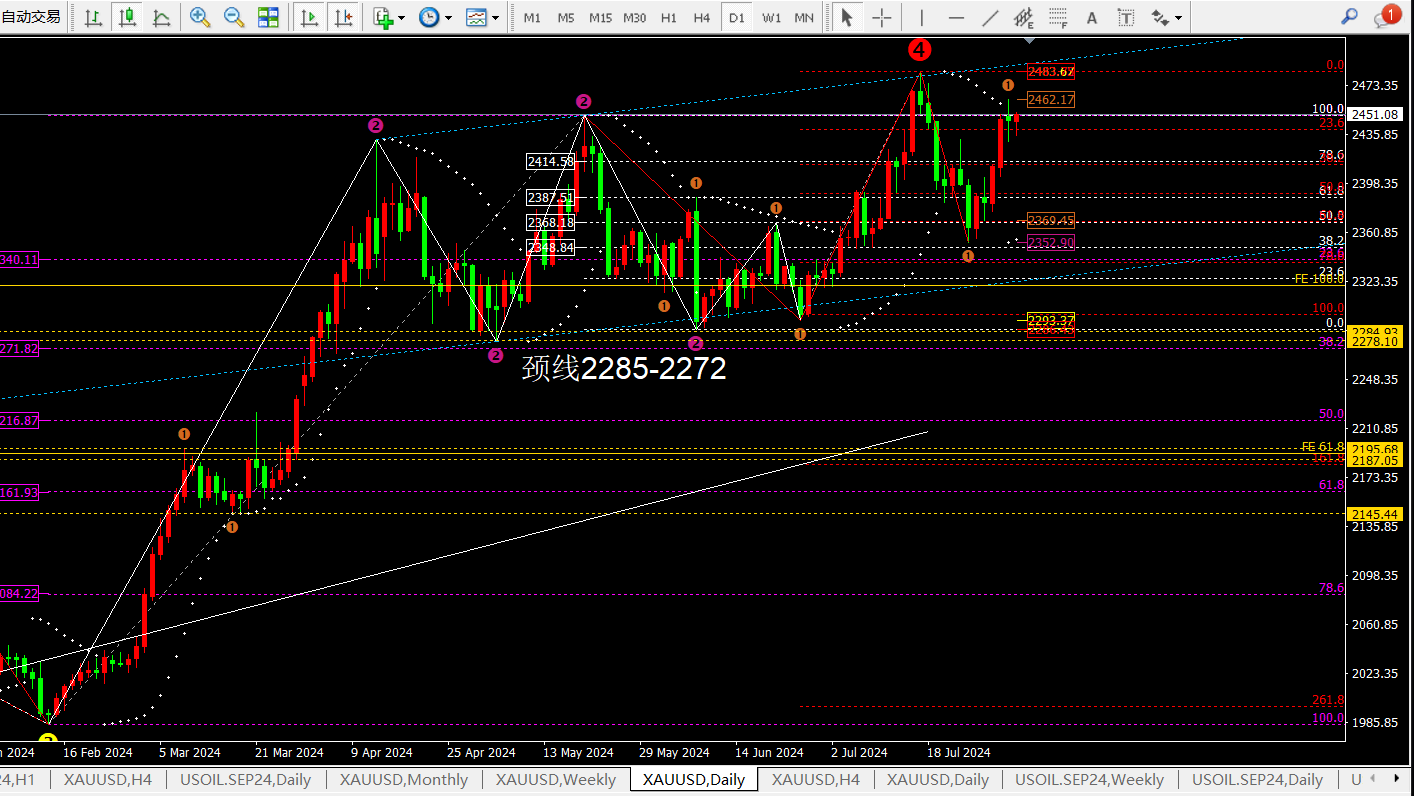Open the indicators list icon with green plus
This screenshot has height=796, width=1414.
(x=382, y=17)
